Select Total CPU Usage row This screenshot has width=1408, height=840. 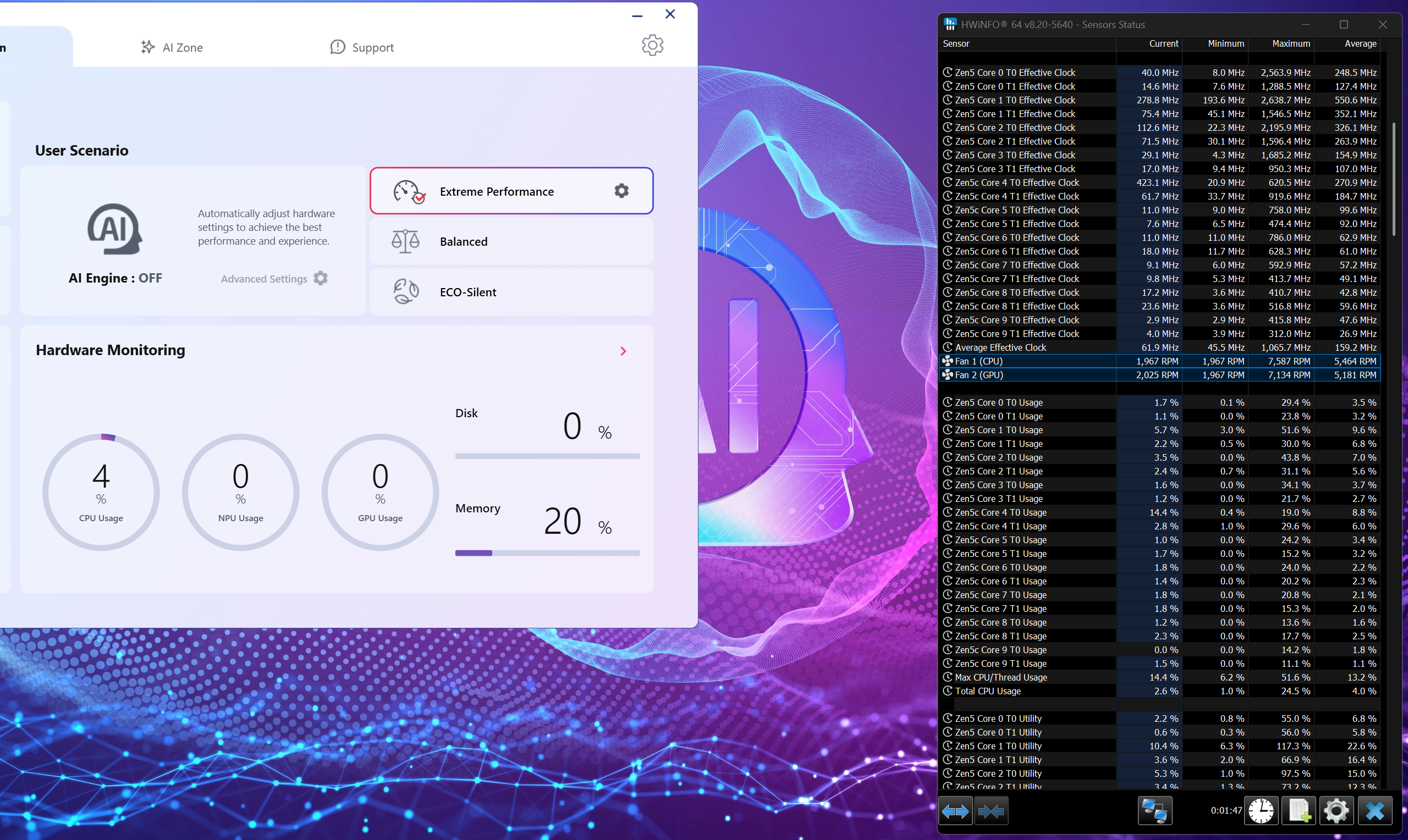coord(1159,691)
